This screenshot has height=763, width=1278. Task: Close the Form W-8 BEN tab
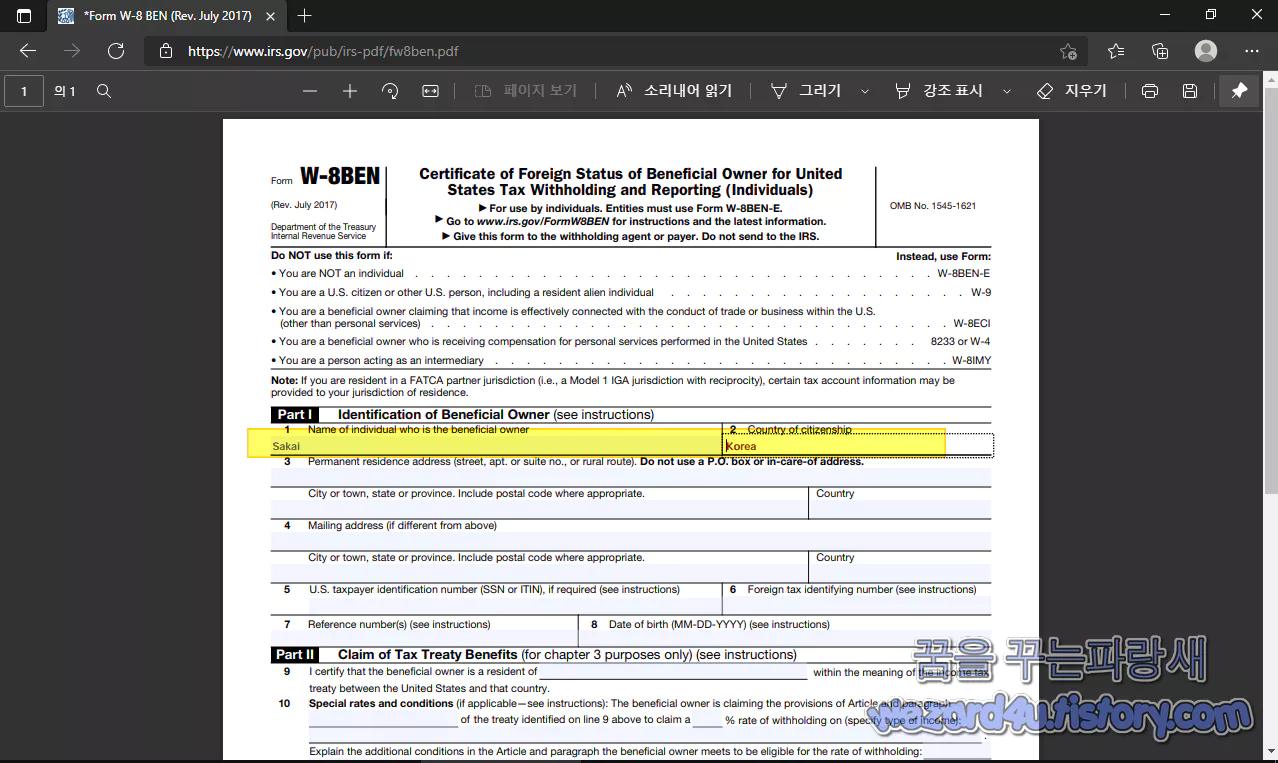268,16
